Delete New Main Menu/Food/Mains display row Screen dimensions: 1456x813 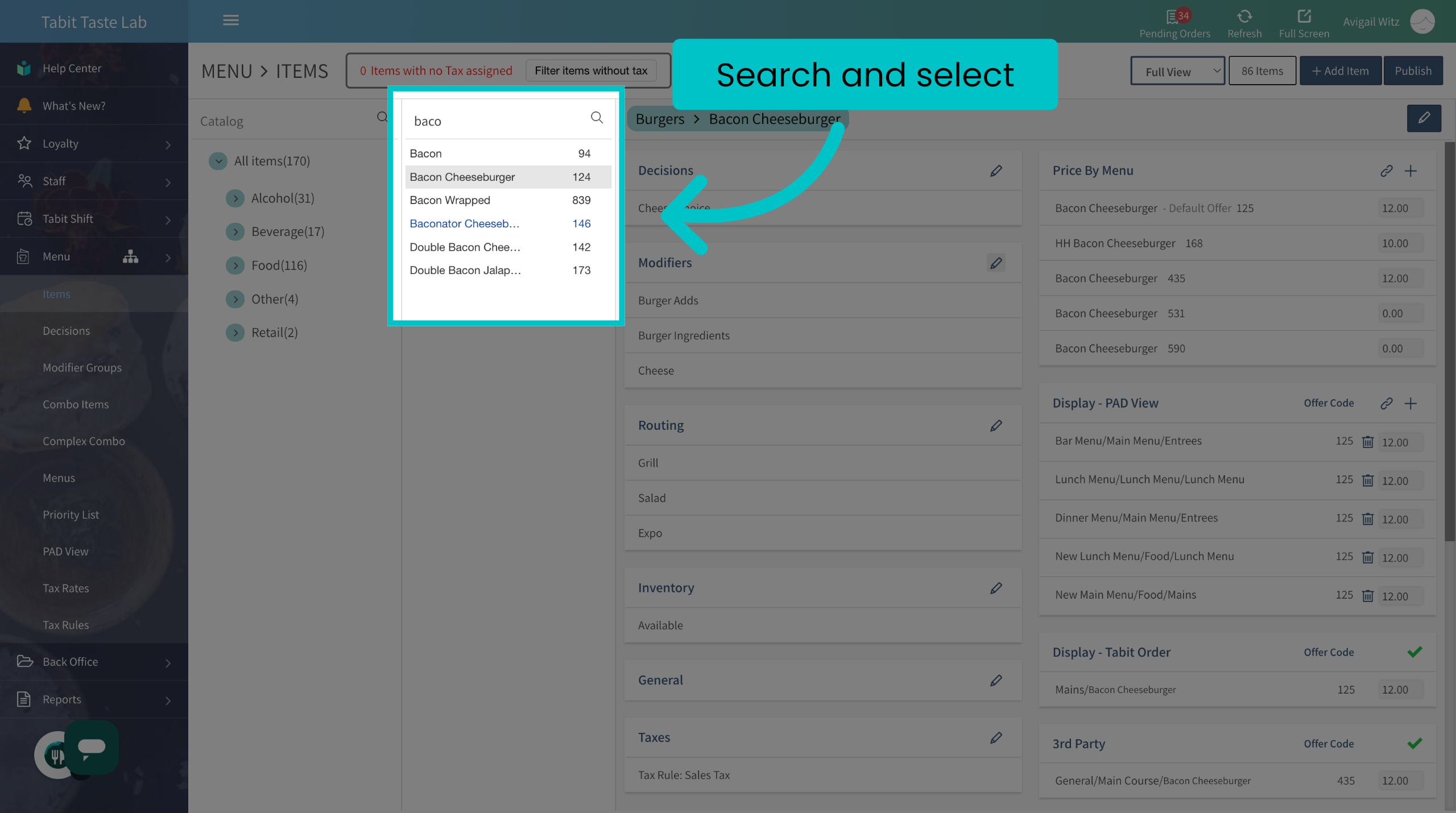point(1367,595)
